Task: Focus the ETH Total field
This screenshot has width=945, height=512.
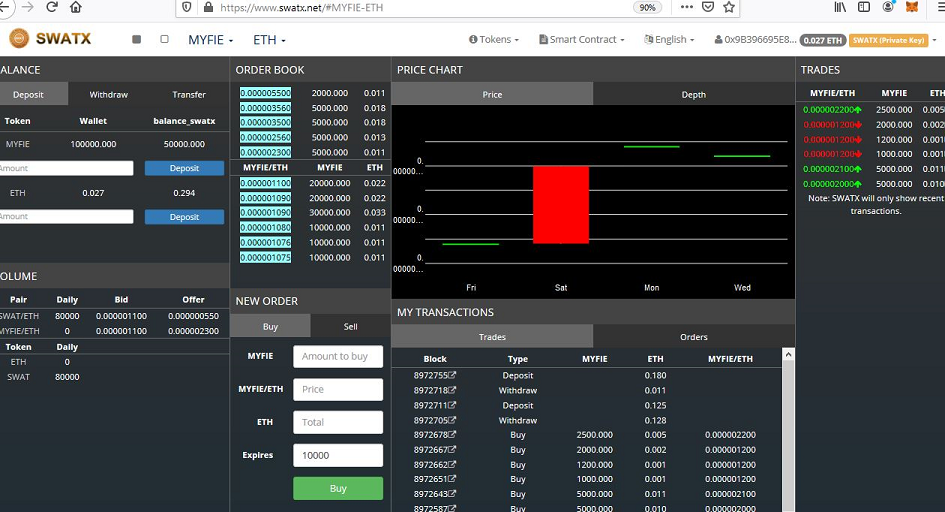Action: [338, 422]
